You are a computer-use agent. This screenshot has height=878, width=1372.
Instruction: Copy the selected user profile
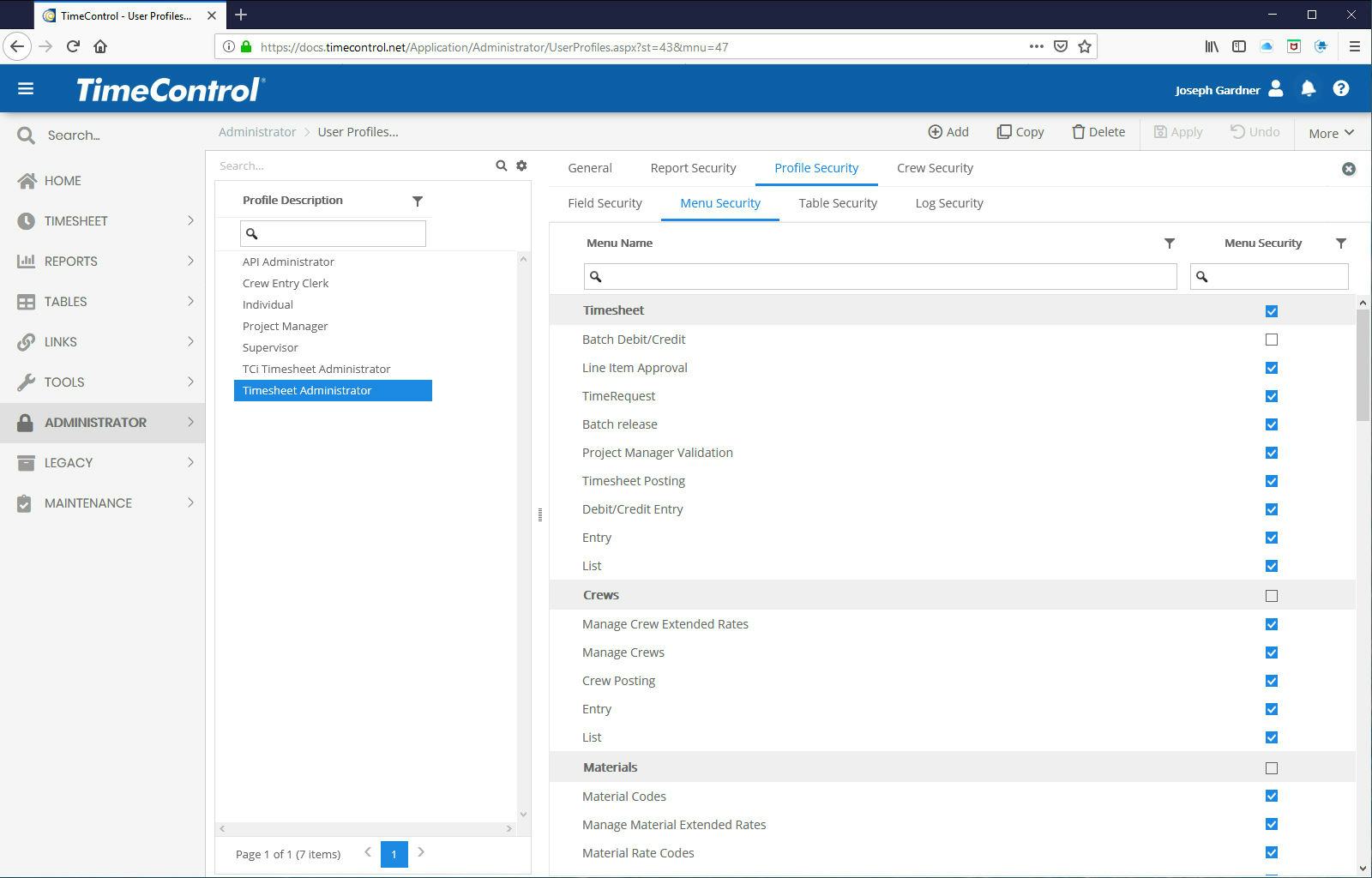pos(1020,131)
